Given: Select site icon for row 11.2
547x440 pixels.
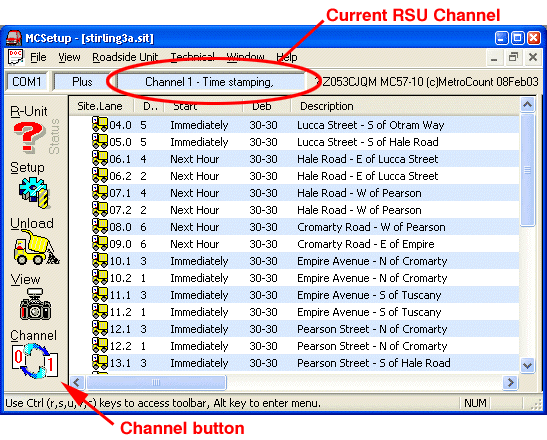Looking at the screenshot, I should coord(100,311).
